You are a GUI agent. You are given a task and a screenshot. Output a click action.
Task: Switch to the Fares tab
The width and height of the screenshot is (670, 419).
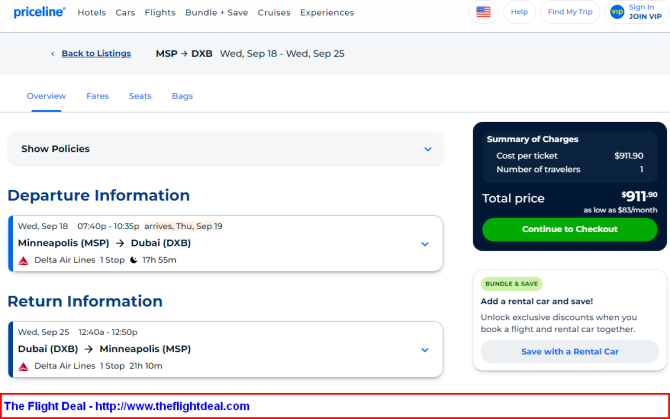[97, 96]
